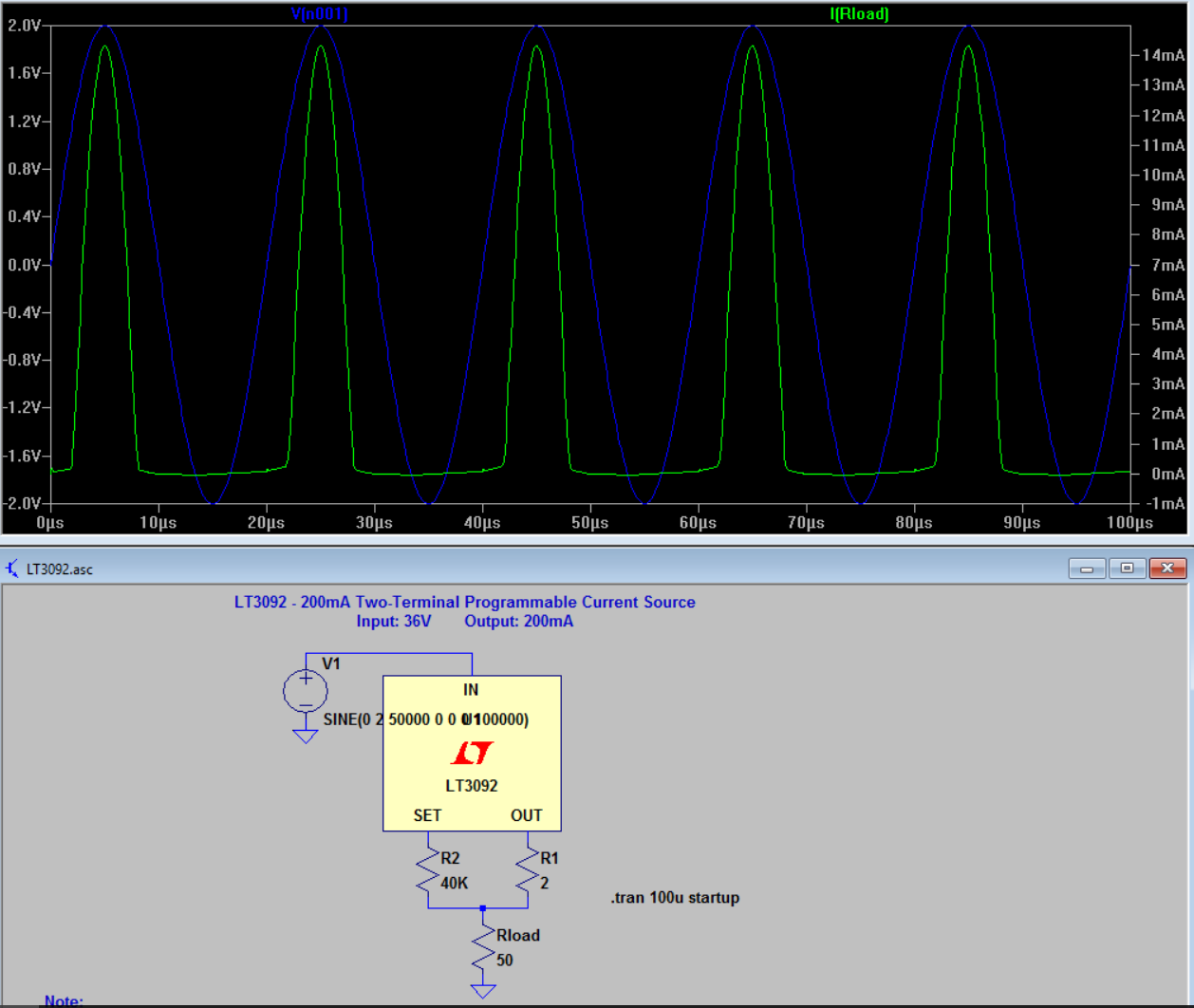Viewport: 1194px width, 1008px height.
Task: Click the 1.2V left axis label
Action: click(24, 121)
